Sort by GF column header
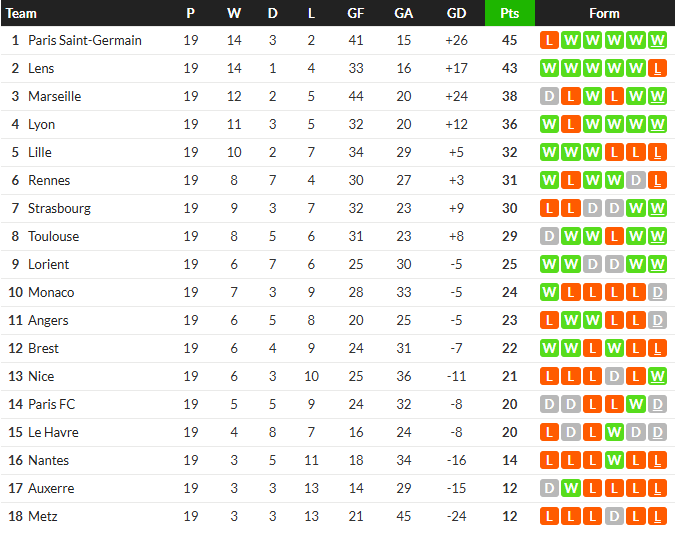The width and height of the screenshot is (678, 538). coord(355,13)
